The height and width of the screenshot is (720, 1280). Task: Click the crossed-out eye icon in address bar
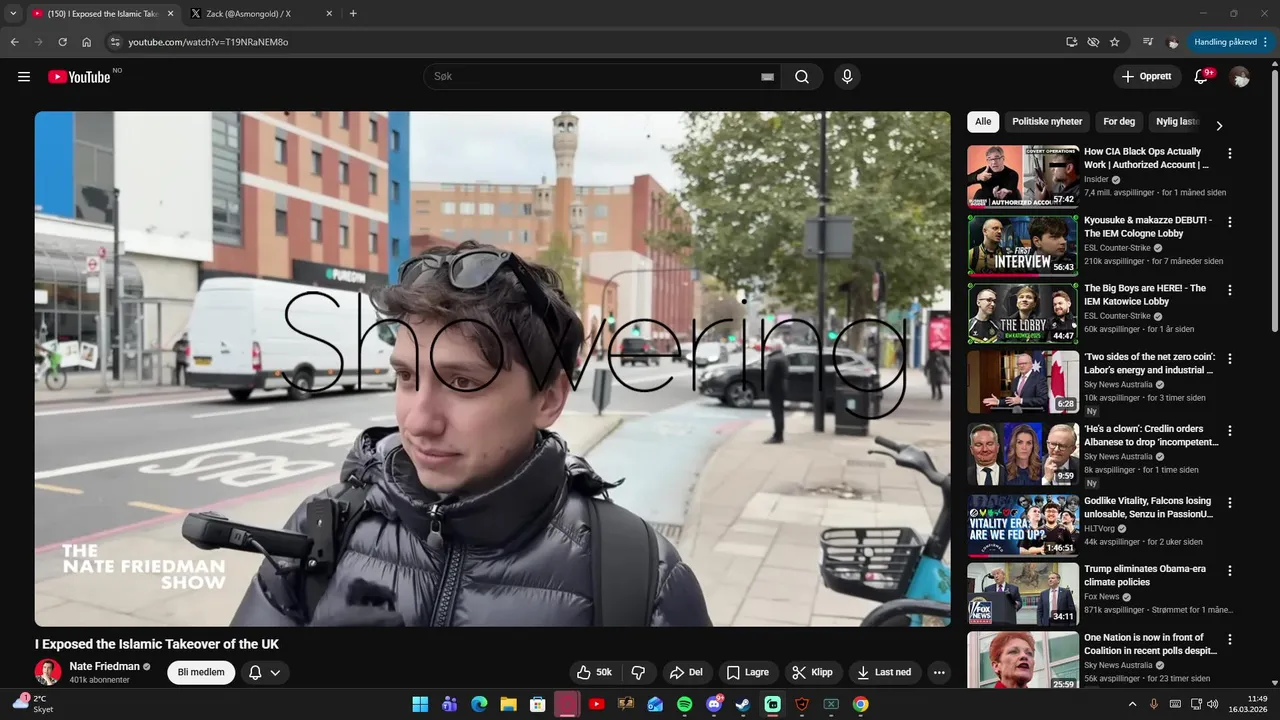coord(1093,42)
